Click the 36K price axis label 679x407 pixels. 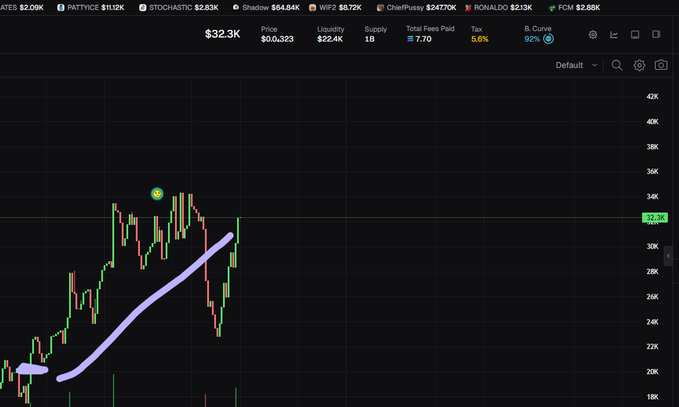click(x=652, y=171)
